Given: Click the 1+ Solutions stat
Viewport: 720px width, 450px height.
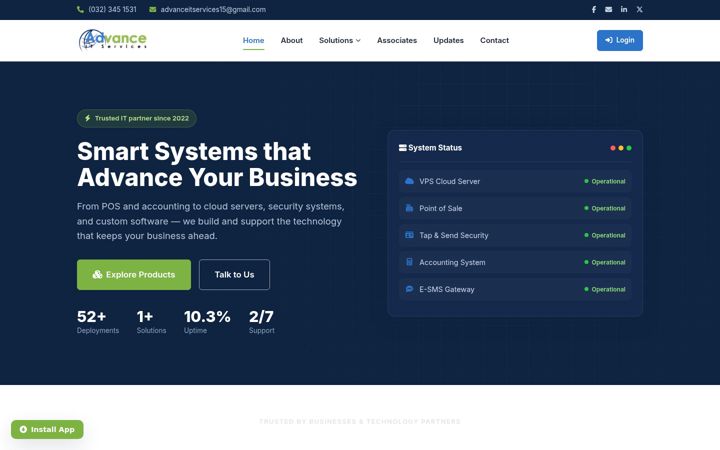Looking at the screenshot, I should 151,321.
